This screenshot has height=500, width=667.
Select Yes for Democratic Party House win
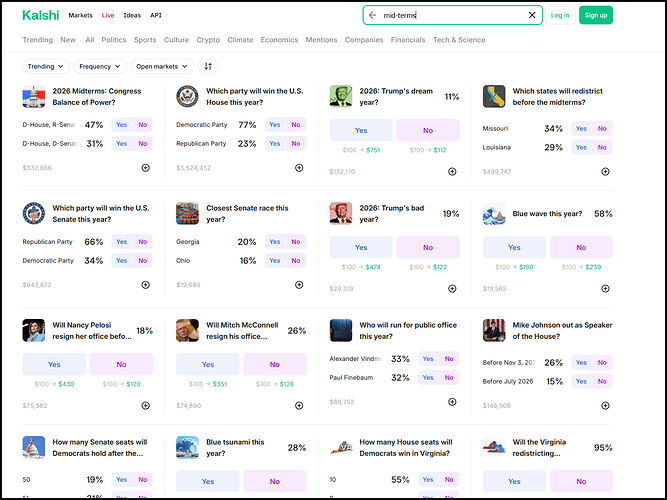coord(275,125)
